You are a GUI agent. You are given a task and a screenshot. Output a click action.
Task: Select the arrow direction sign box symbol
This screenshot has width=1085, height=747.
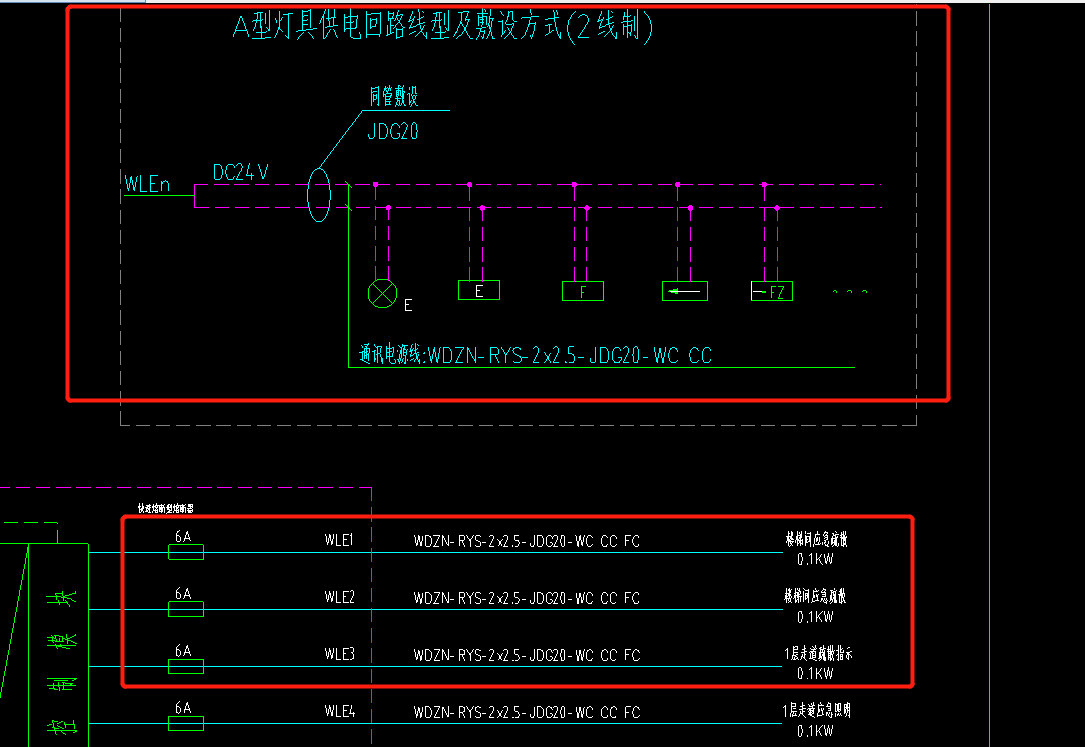coord(685,291)
